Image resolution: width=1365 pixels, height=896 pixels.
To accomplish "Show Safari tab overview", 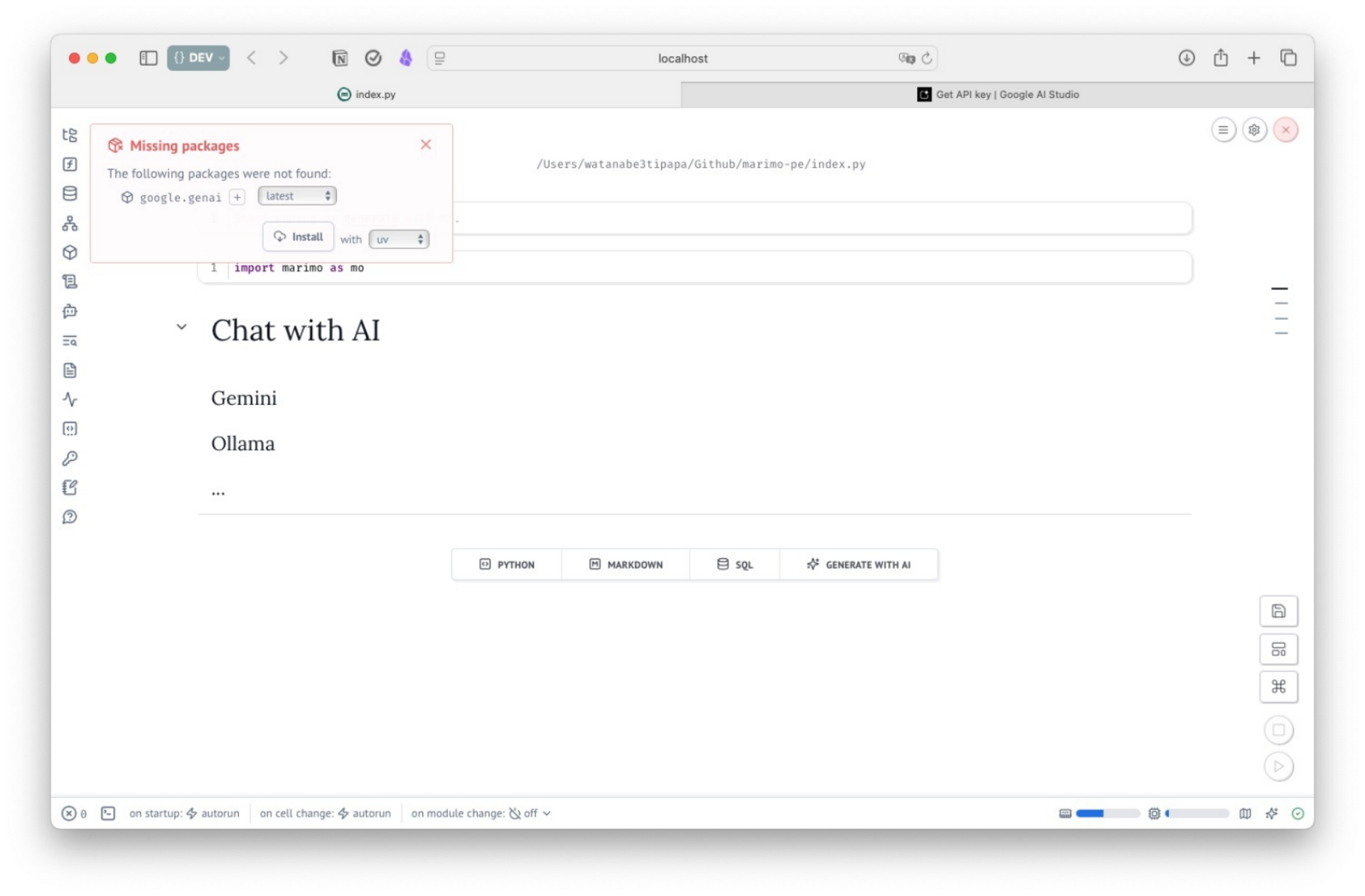I will pyautogui.click(x=1288, y=58).
